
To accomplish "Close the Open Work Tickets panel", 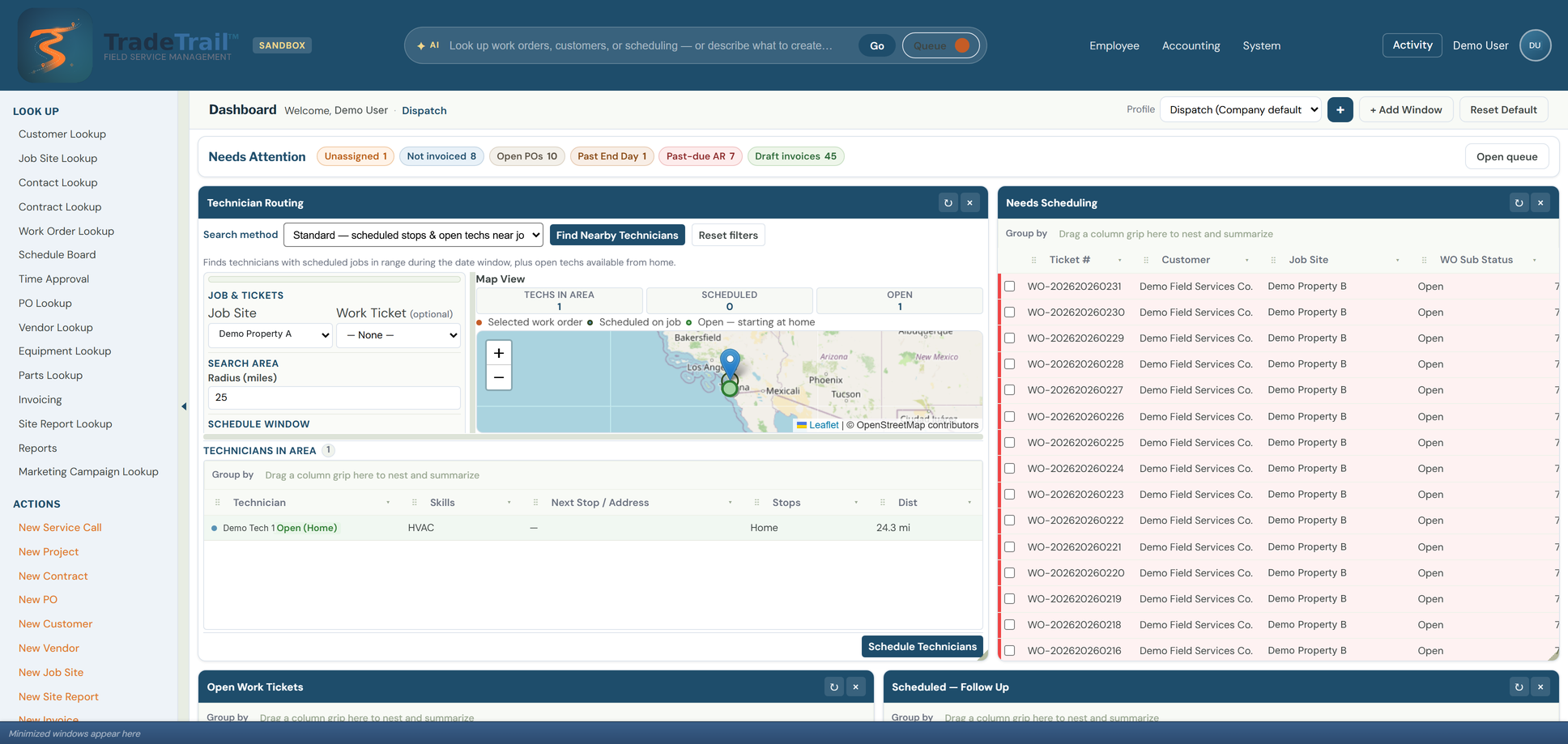I will point(855,687).
